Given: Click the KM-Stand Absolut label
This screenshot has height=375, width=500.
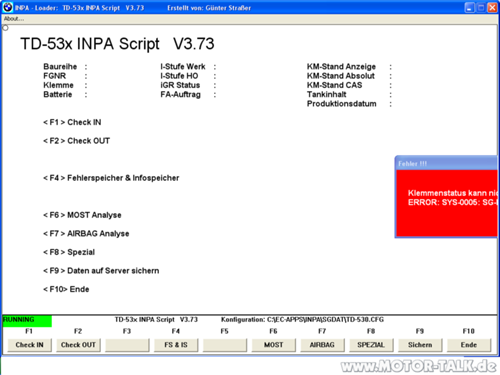Looking at the screenshot, I should pos(341,76).
